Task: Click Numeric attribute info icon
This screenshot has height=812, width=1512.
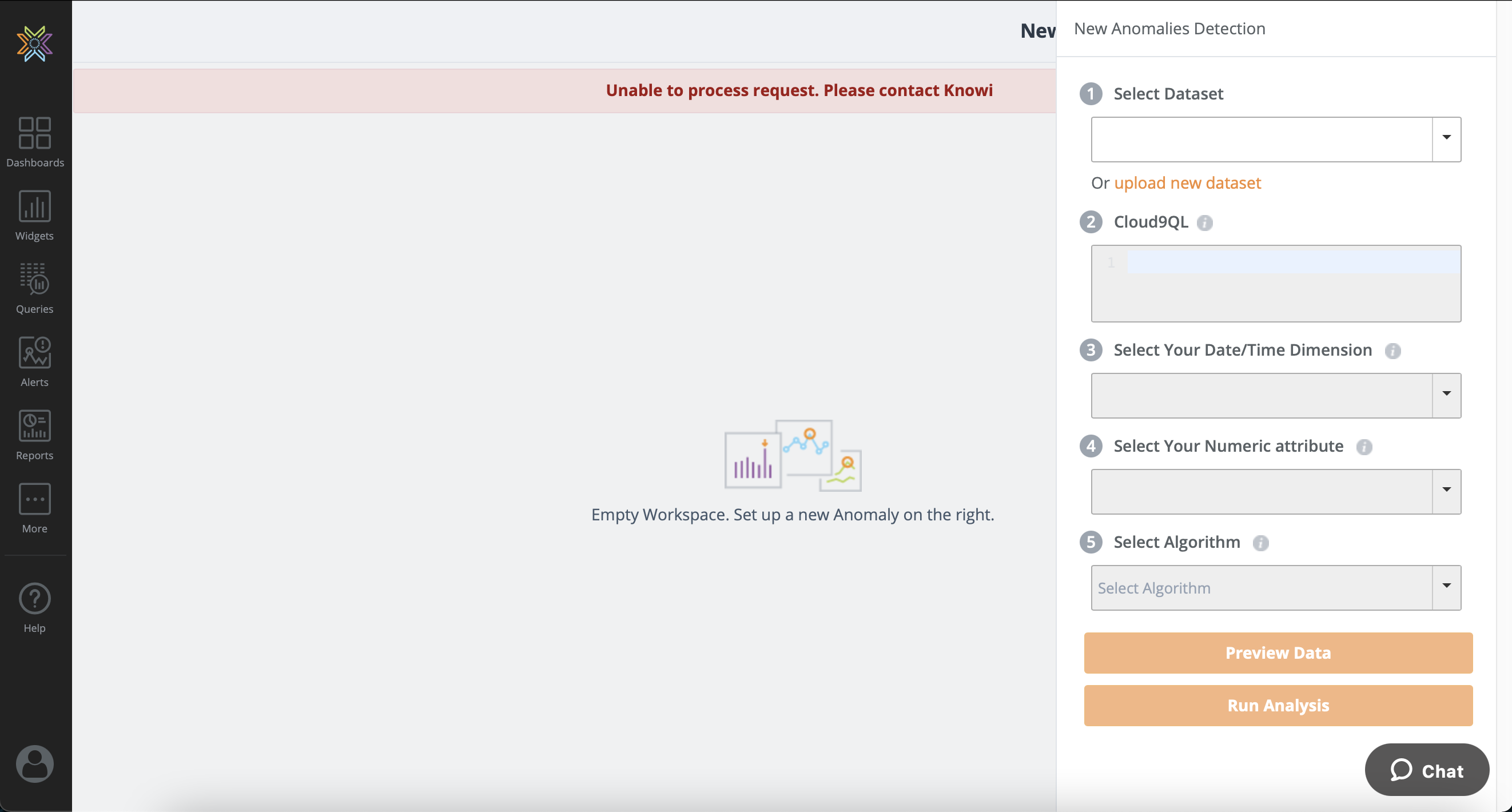Action: [1363, 447]
